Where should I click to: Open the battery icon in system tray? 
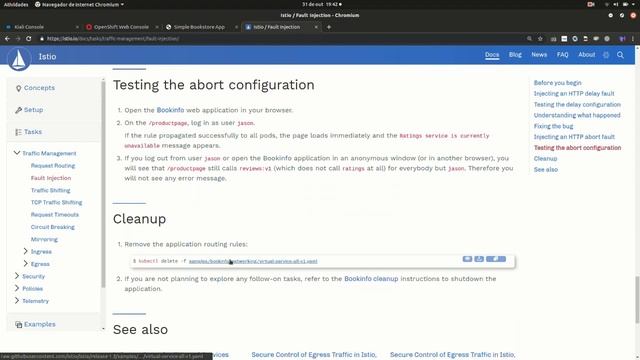tap(625, 4)
